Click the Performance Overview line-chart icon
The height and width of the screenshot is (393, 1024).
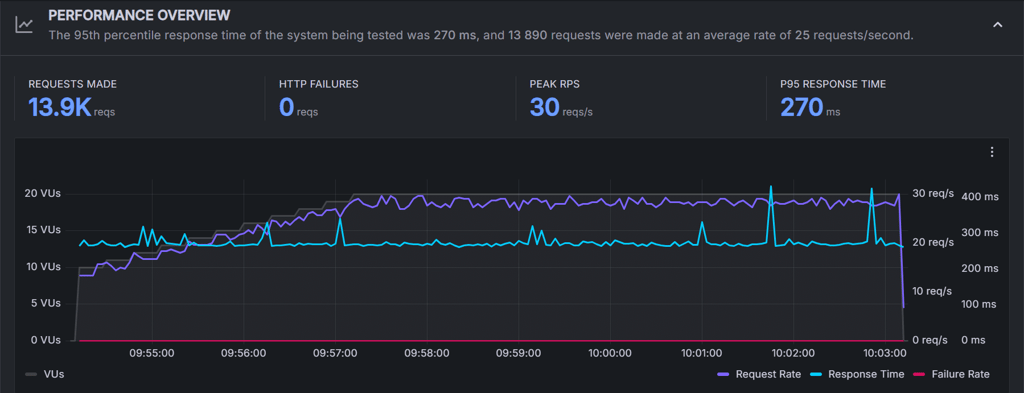pyautogui.click(x=25, y=25)
